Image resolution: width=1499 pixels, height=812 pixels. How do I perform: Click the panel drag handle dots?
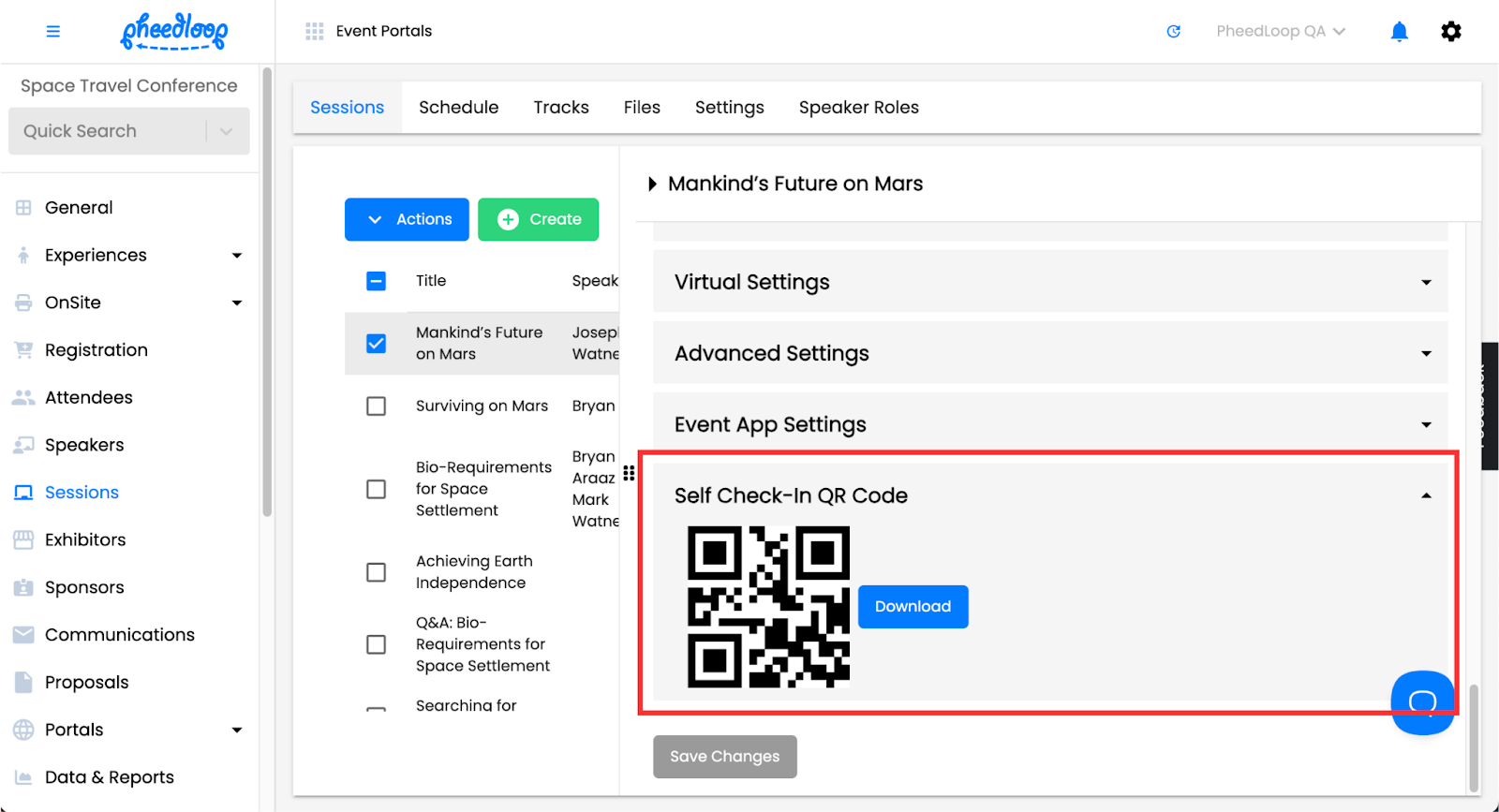[629, 474]
